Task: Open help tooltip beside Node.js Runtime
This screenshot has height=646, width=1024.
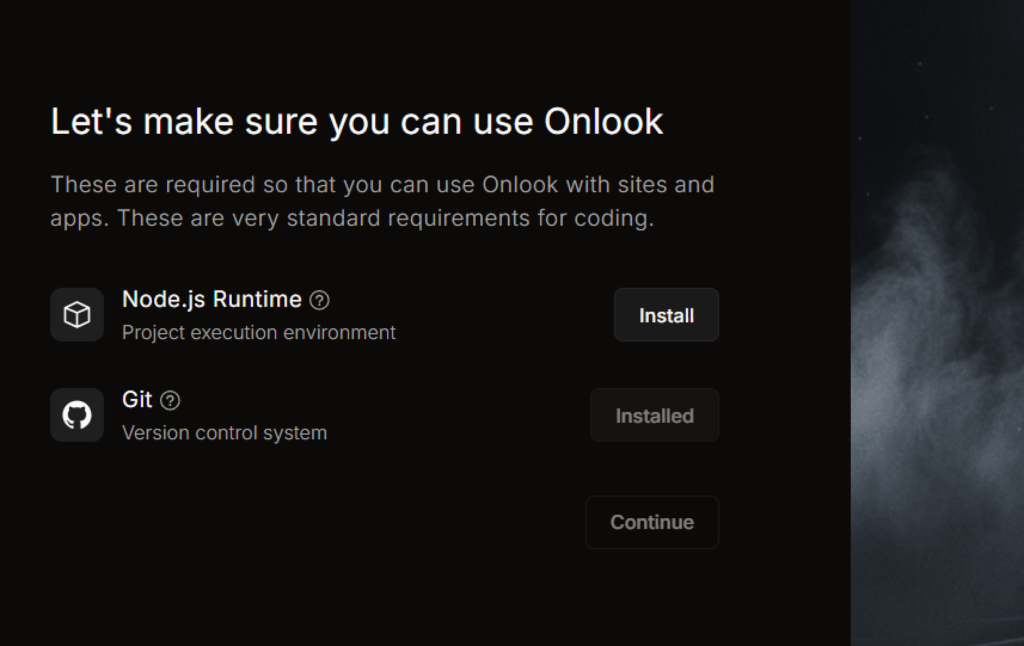Action: (x=319, y=300)
